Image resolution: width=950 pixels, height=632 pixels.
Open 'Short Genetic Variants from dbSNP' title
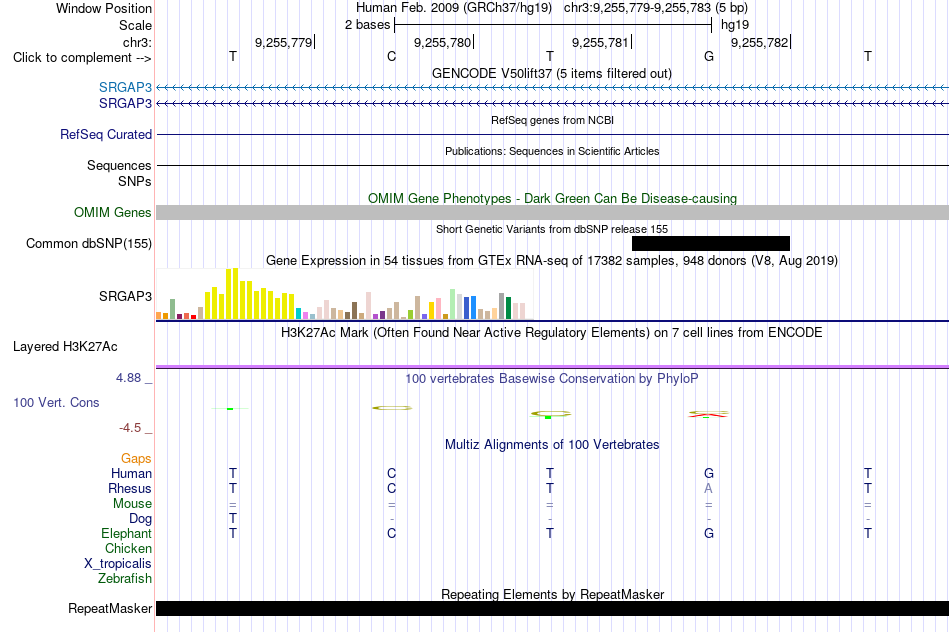pyautogui.click(x=552, y=229)
